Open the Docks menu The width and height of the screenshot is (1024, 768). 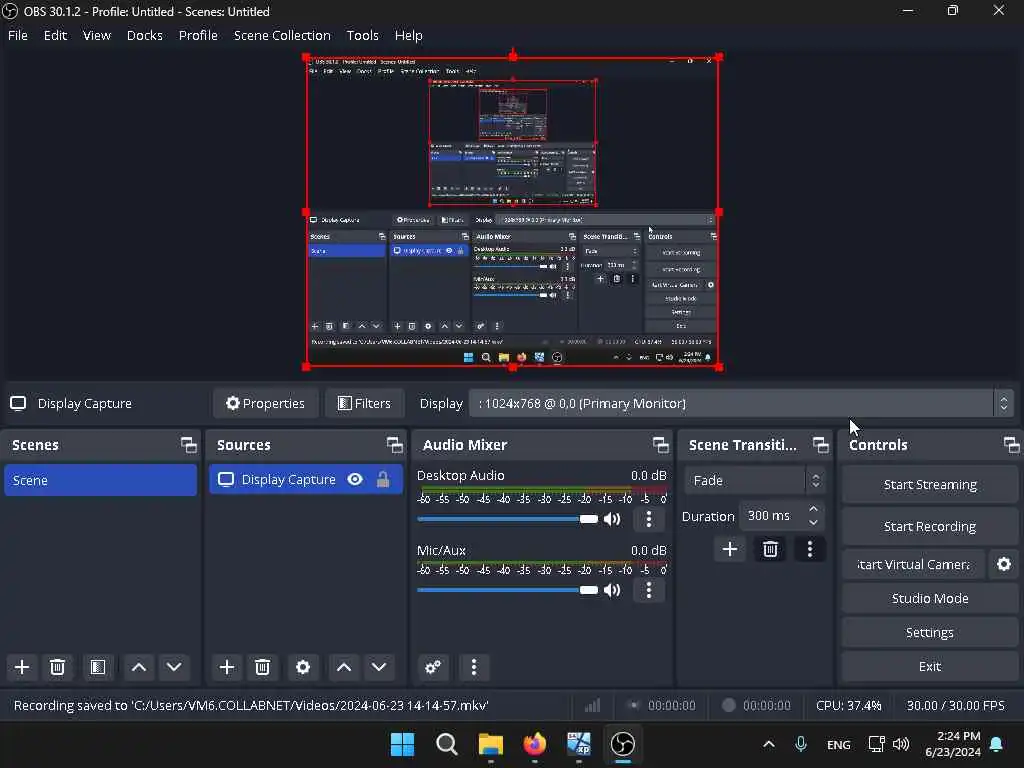click(x=144, y=35)
